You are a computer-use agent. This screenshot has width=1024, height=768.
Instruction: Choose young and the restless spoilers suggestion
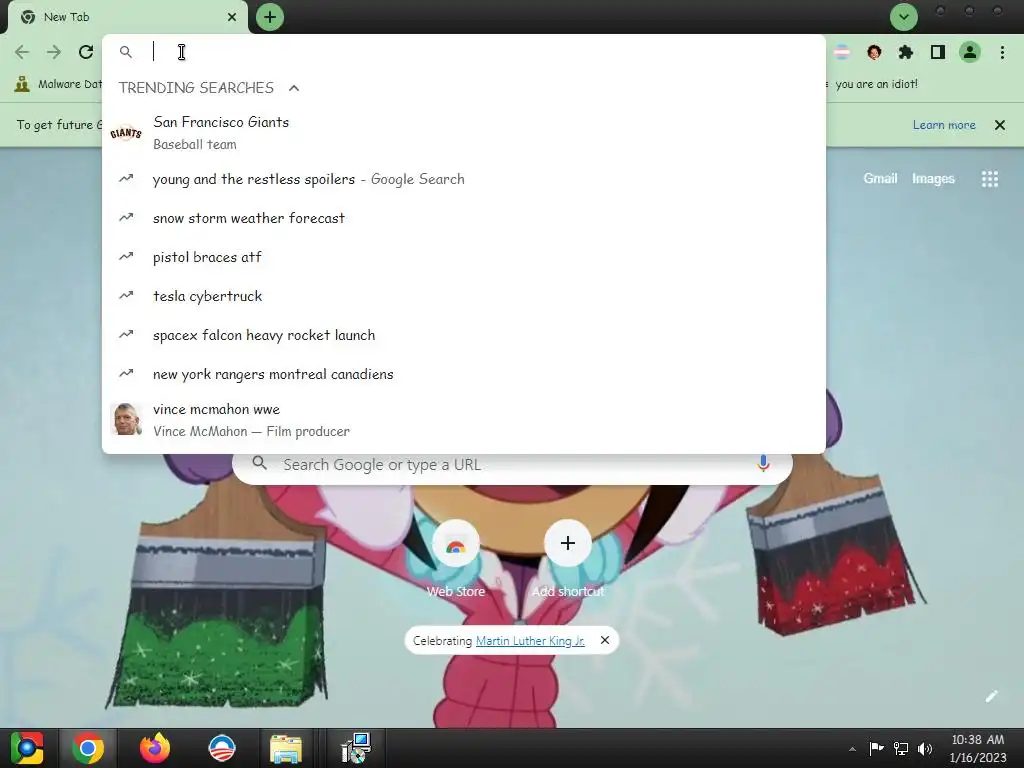(x=464, y=179)
